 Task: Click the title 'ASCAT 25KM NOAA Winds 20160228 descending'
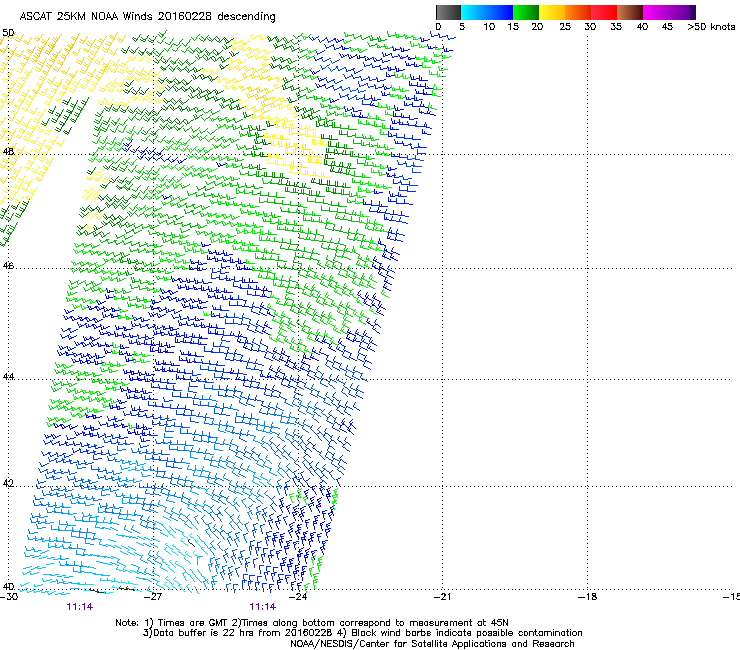click(147, 17)
